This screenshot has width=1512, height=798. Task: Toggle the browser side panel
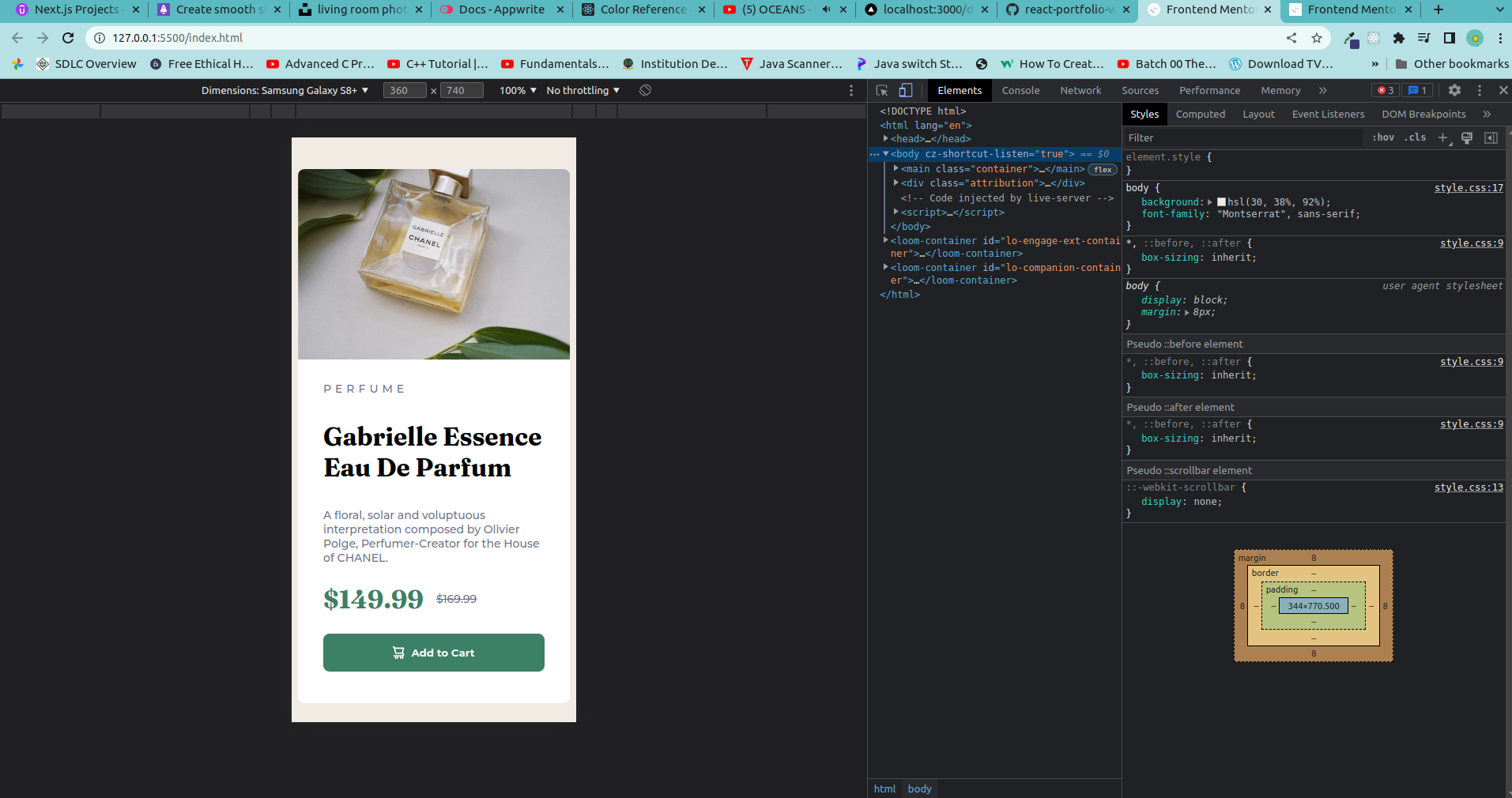(1450, 38)
